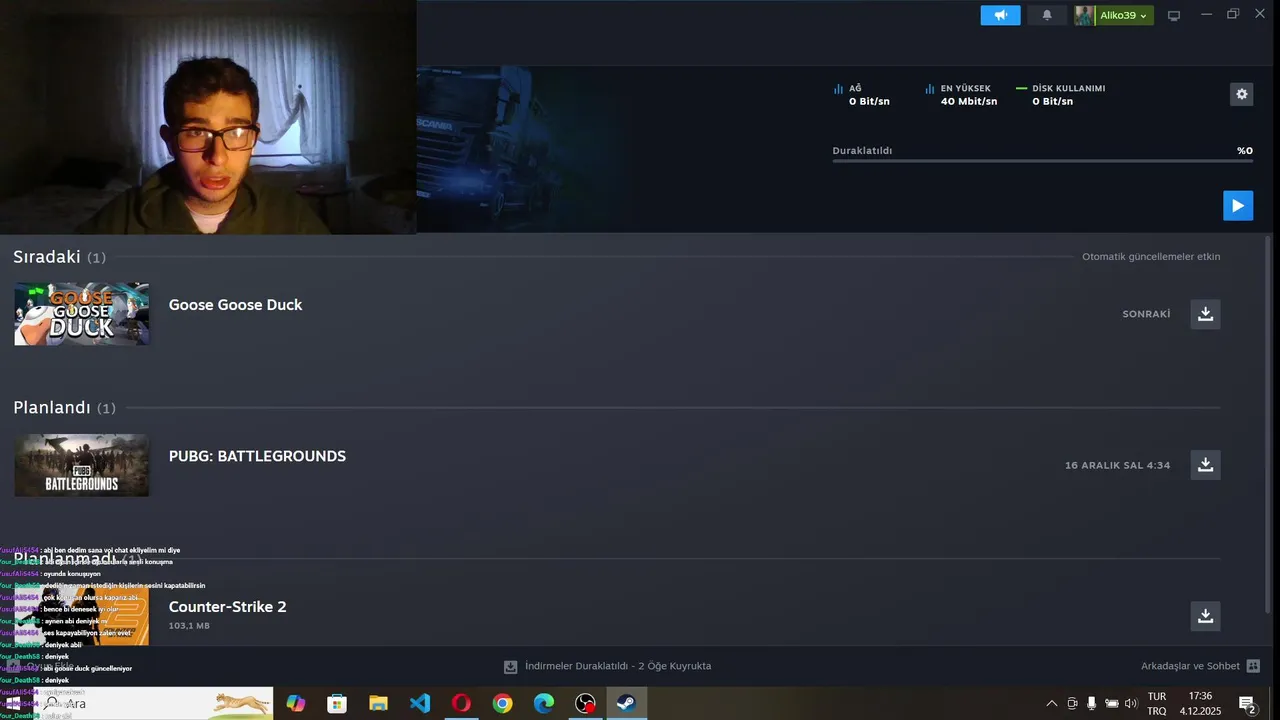
Task: Resume downloads with the blue play button
Action: (x=1237, y=205)
